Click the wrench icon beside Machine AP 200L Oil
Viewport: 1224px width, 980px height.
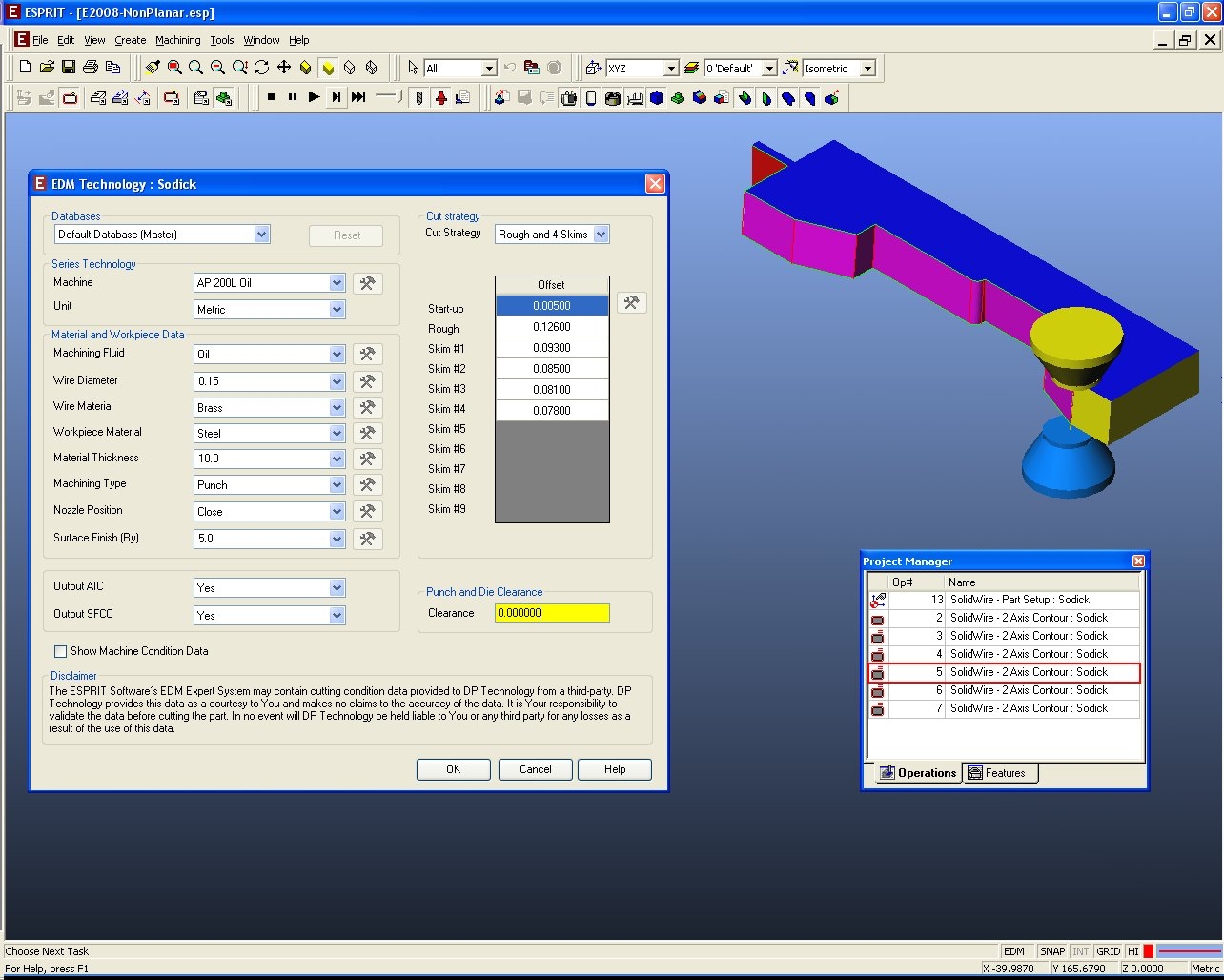[367, 283]
